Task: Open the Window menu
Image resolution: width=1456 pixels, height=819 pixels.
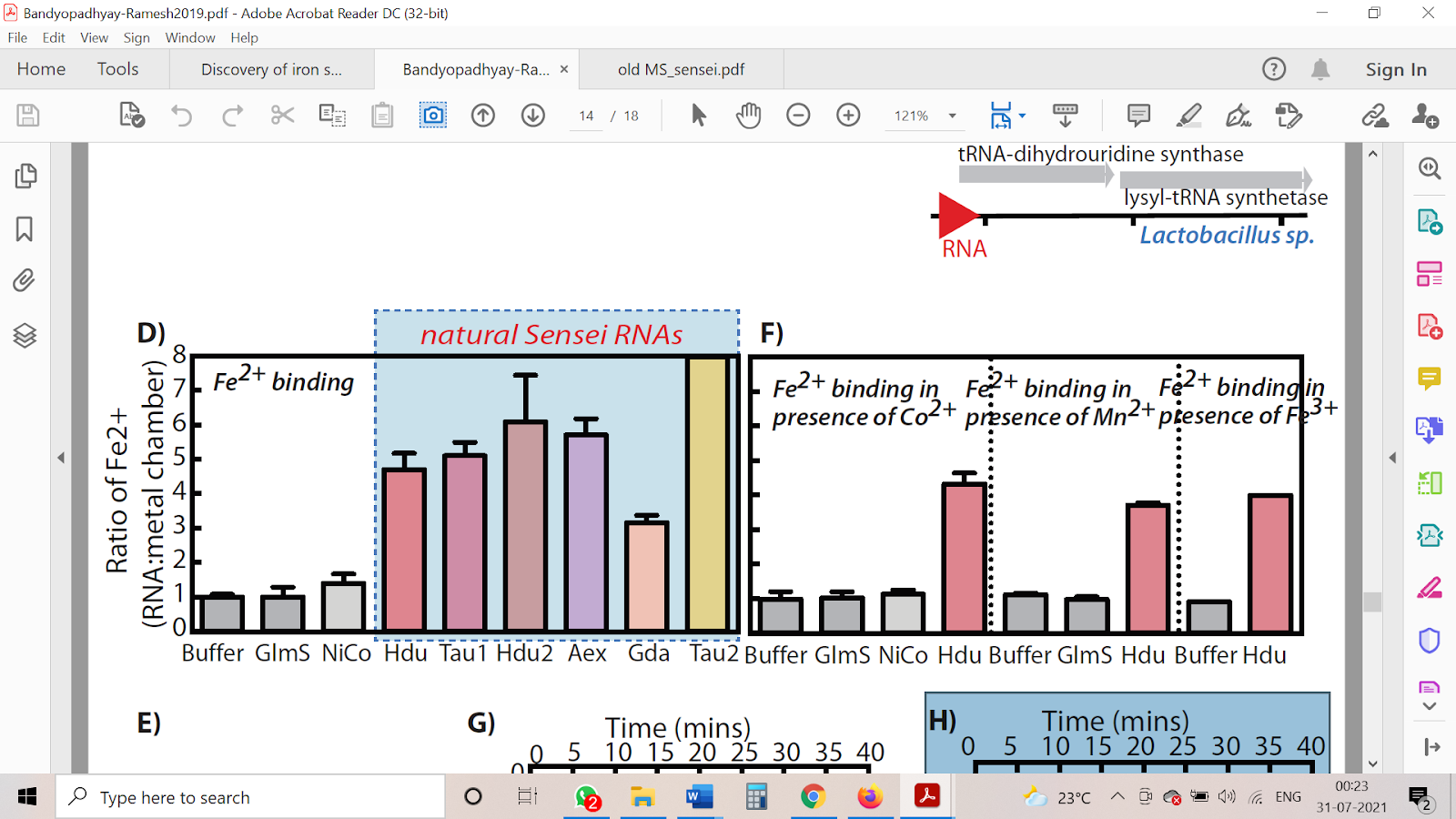Action: point(190,37)
